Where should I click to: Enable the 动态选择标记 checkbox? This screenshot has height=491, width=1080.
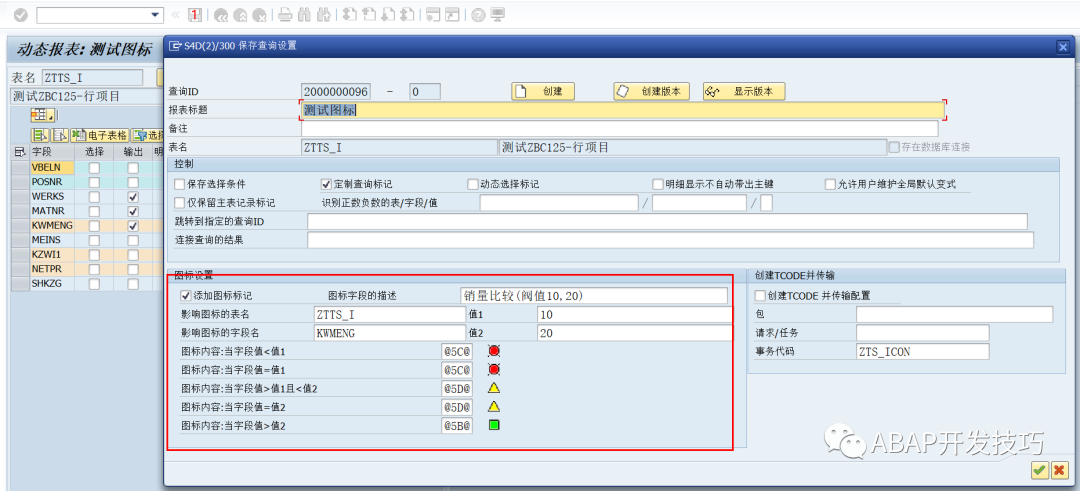tap(472, 185)
